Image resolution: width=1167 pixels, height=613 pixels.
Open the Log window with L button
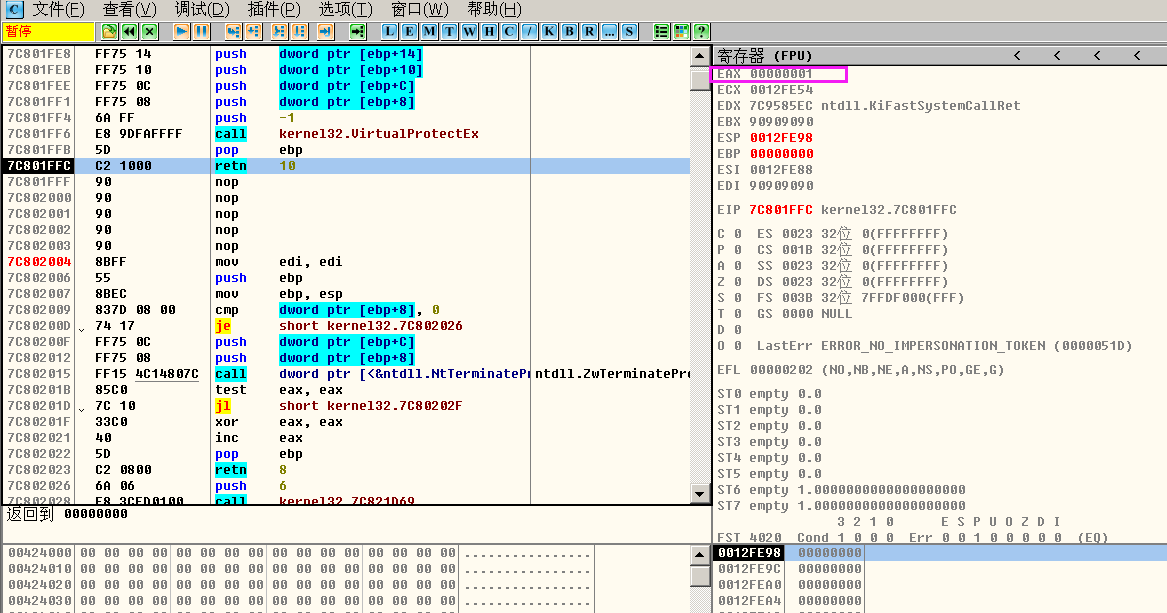(390, 31)
